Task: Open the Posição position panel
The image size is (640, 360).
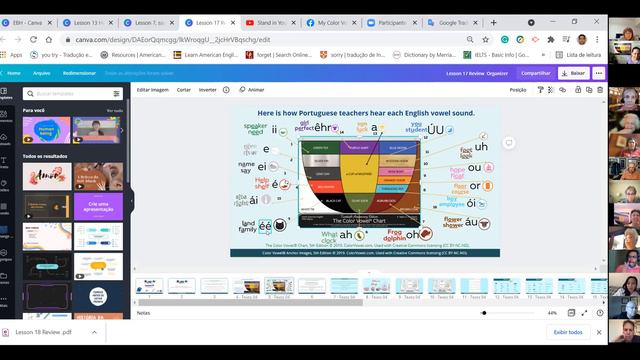Action: [518, 90]
